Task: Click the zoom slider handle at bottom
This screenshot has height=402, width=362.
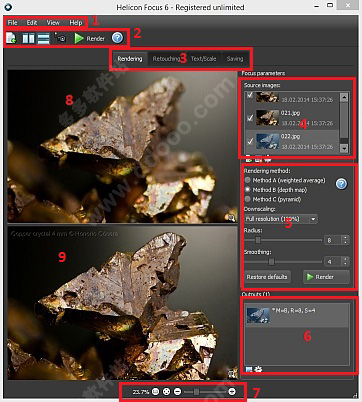Action: pyautogui.click(x=197, y=392)
